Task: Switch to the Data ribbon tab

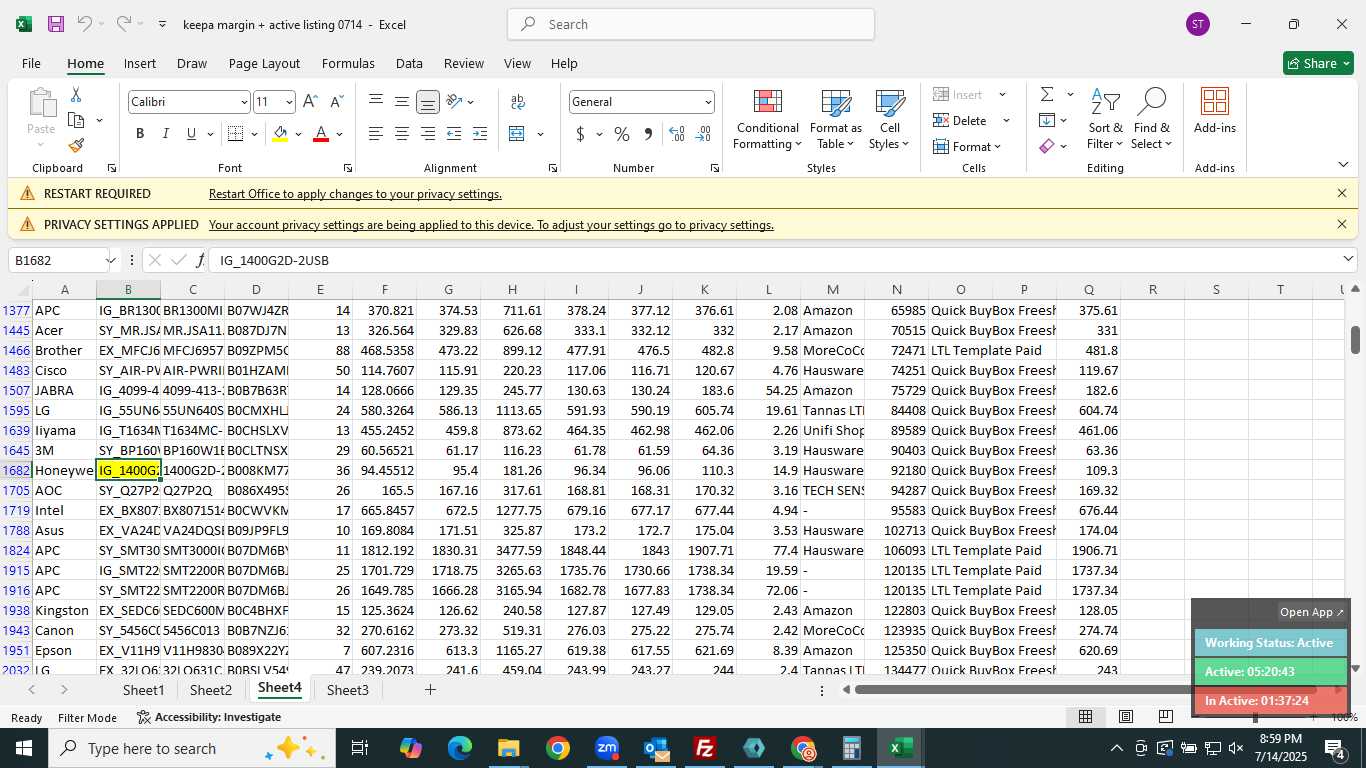Action: point(409,63)
